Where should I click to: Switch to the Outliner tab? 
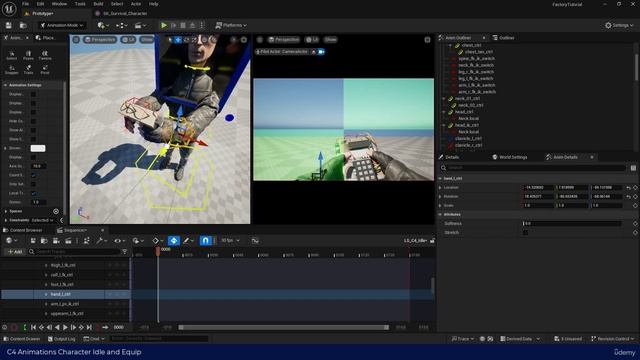pos(504,38)
